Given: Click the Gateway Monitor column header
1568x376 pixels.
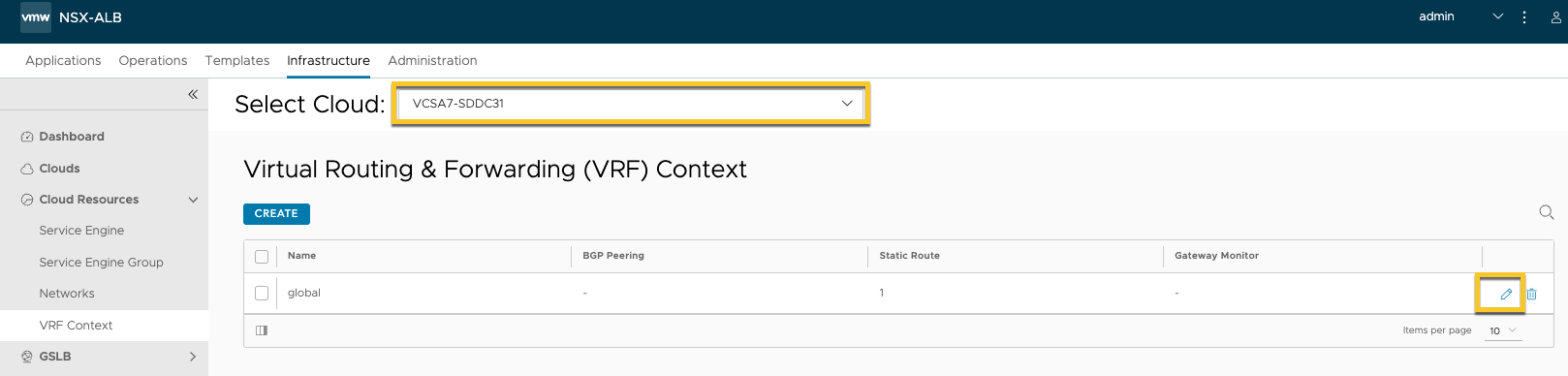Looking at the screenshot, I should 1216,256.
